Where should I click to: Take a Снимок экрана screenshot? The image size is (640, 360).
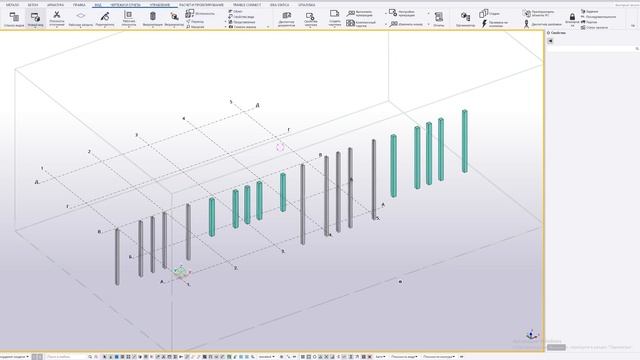coord(242,27)
